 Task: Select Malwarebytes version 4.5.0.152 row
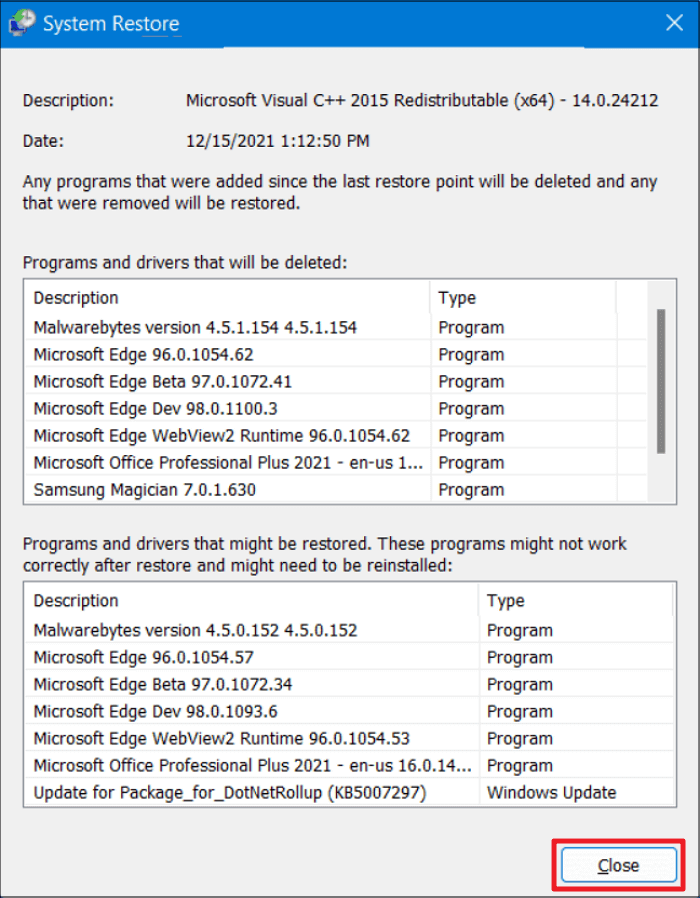[195, 630]
